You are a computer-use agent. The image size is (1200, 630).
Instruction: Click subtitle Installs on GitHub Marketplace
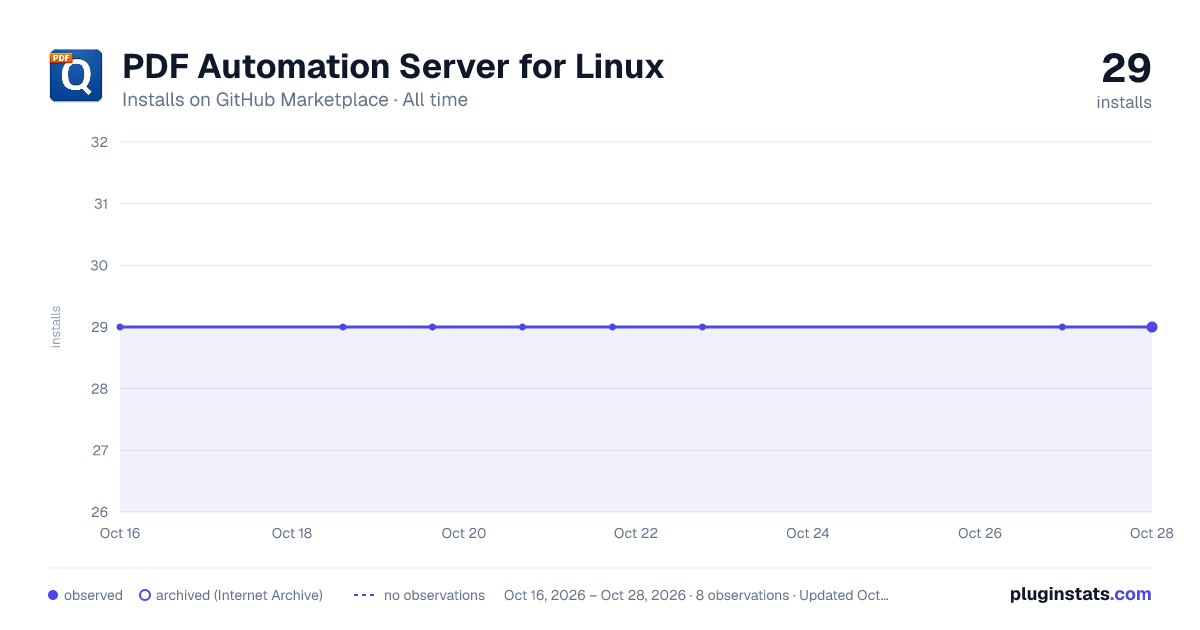[x=255, y=100]
